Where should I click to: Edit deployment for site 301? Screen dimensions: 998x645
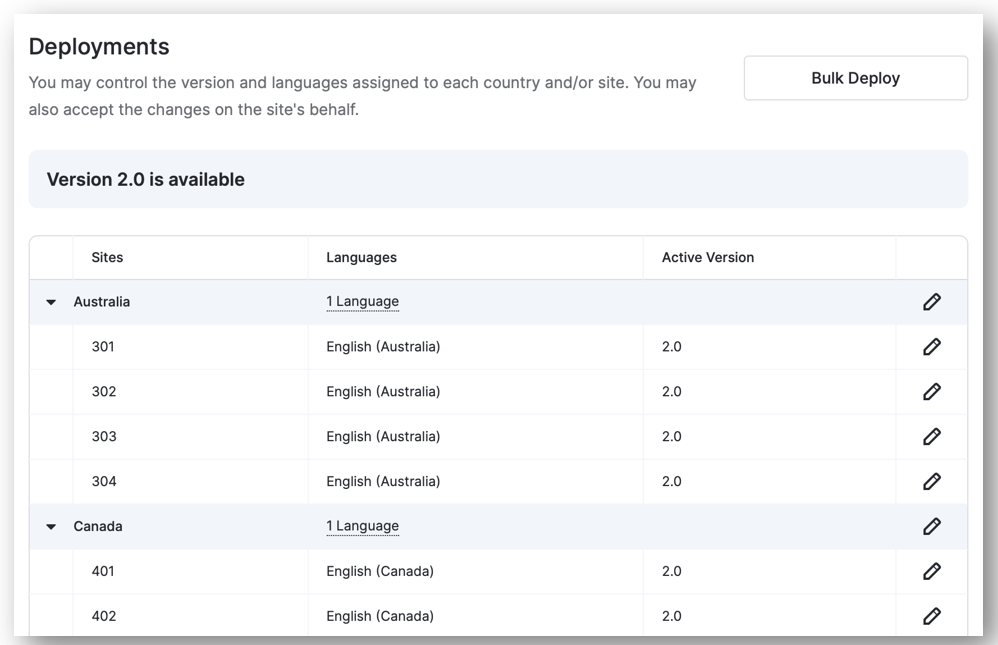point(931,347)
